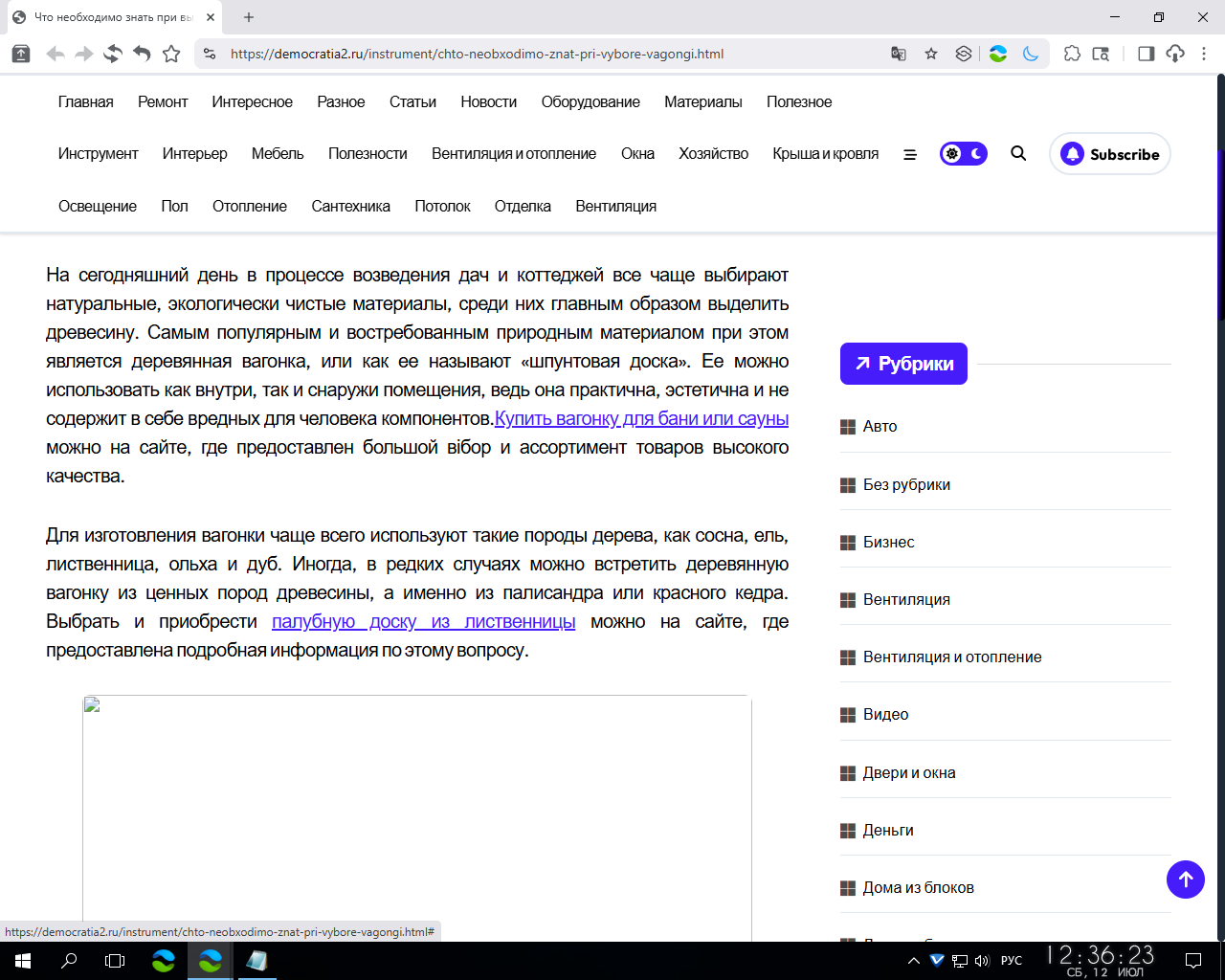Open the browser three-dot menu
Screen dimensions: 1225x980
click(x=1204, y=54)
